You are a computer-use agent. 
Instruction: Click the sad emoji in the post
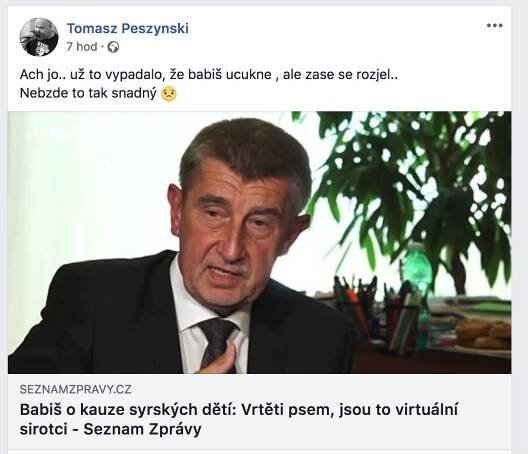169,94
